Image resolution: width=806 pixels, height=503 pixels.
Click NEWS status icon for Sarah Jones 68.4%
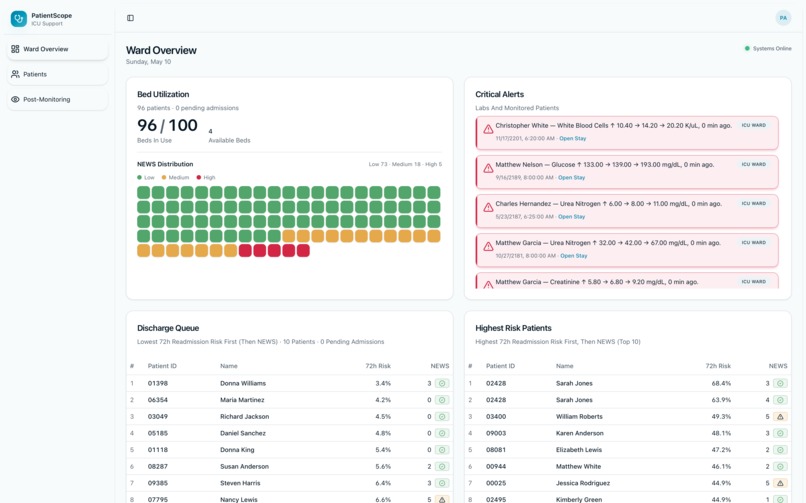(780, 383)
